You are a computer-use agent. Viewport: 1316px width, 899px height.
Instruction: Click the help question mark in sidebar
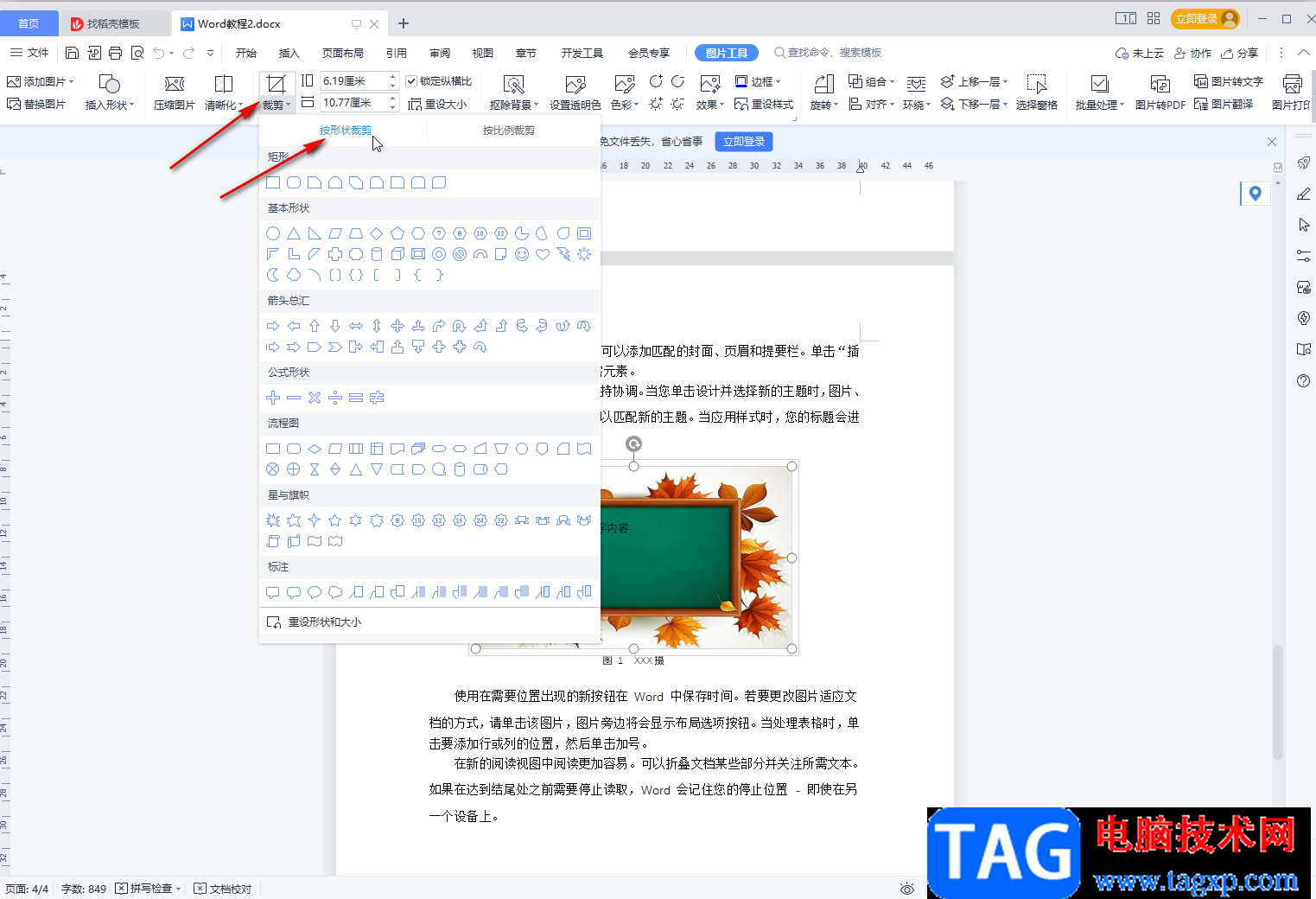[1304, 381]
